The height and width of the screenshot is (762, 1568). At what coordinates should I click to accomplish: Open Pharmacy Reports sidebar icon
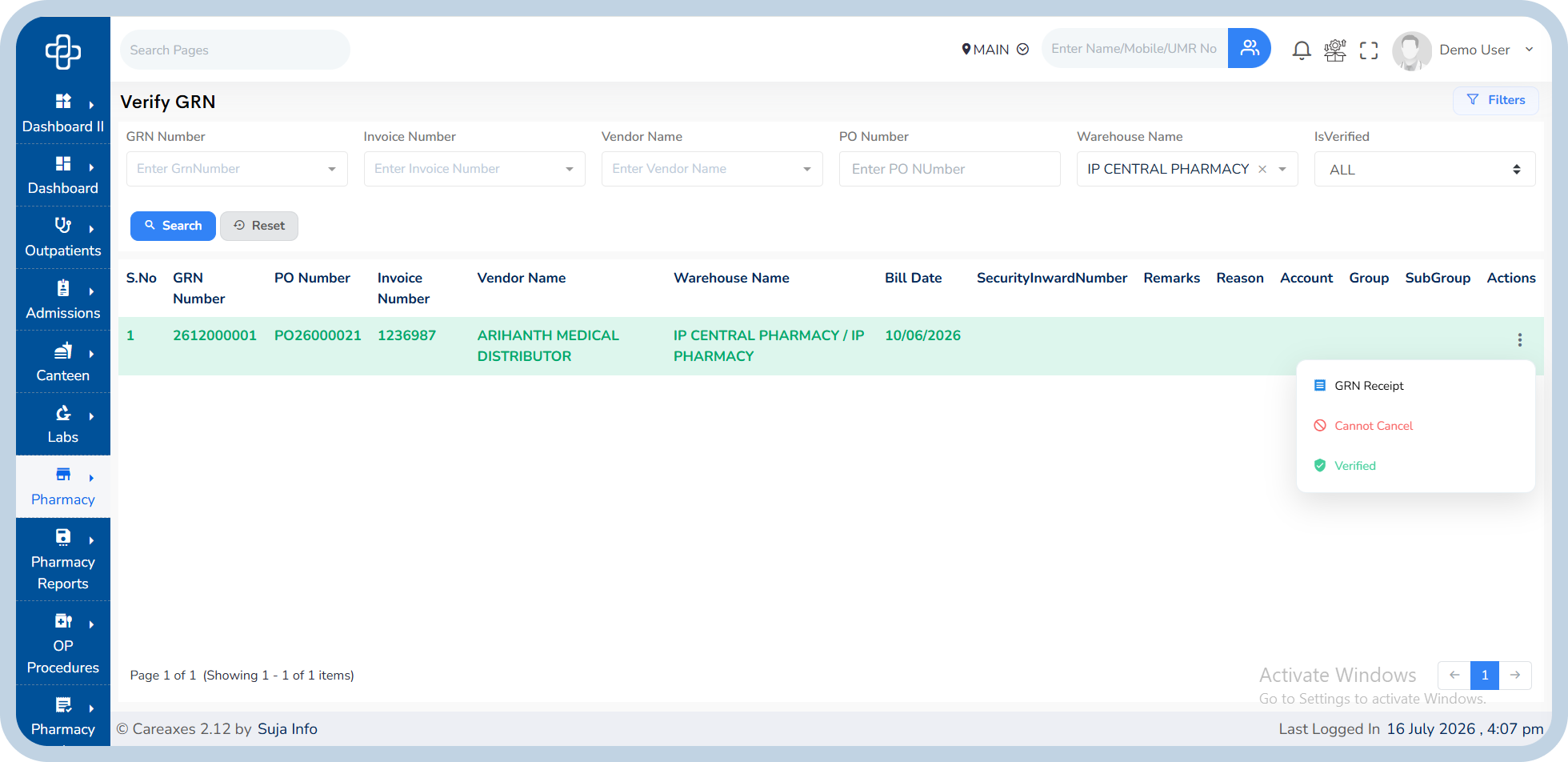62,537
